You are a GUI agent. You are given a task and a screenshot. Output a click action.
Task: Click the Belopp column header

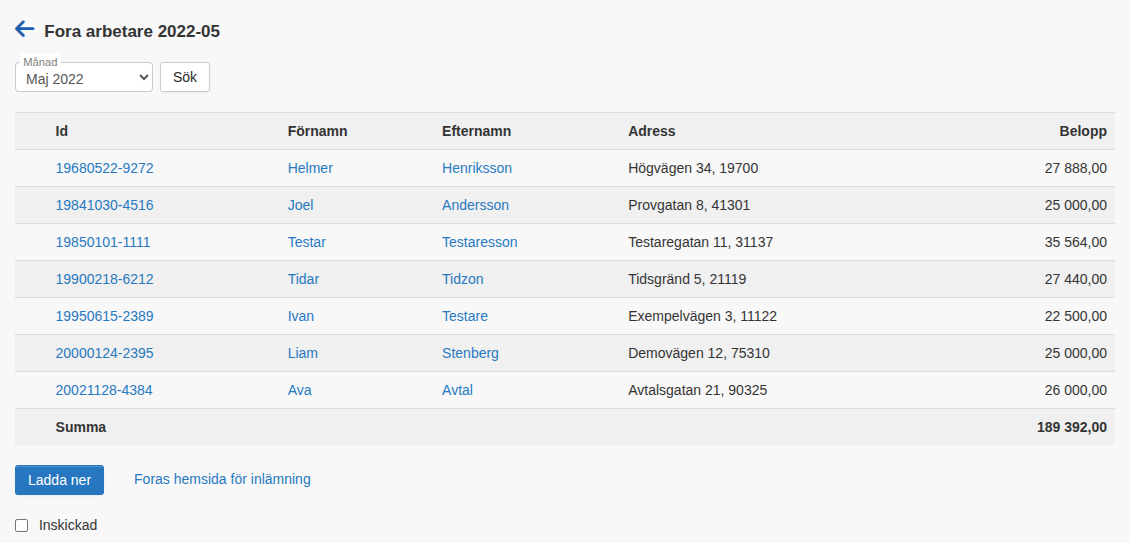click(x=1083, y=131)
